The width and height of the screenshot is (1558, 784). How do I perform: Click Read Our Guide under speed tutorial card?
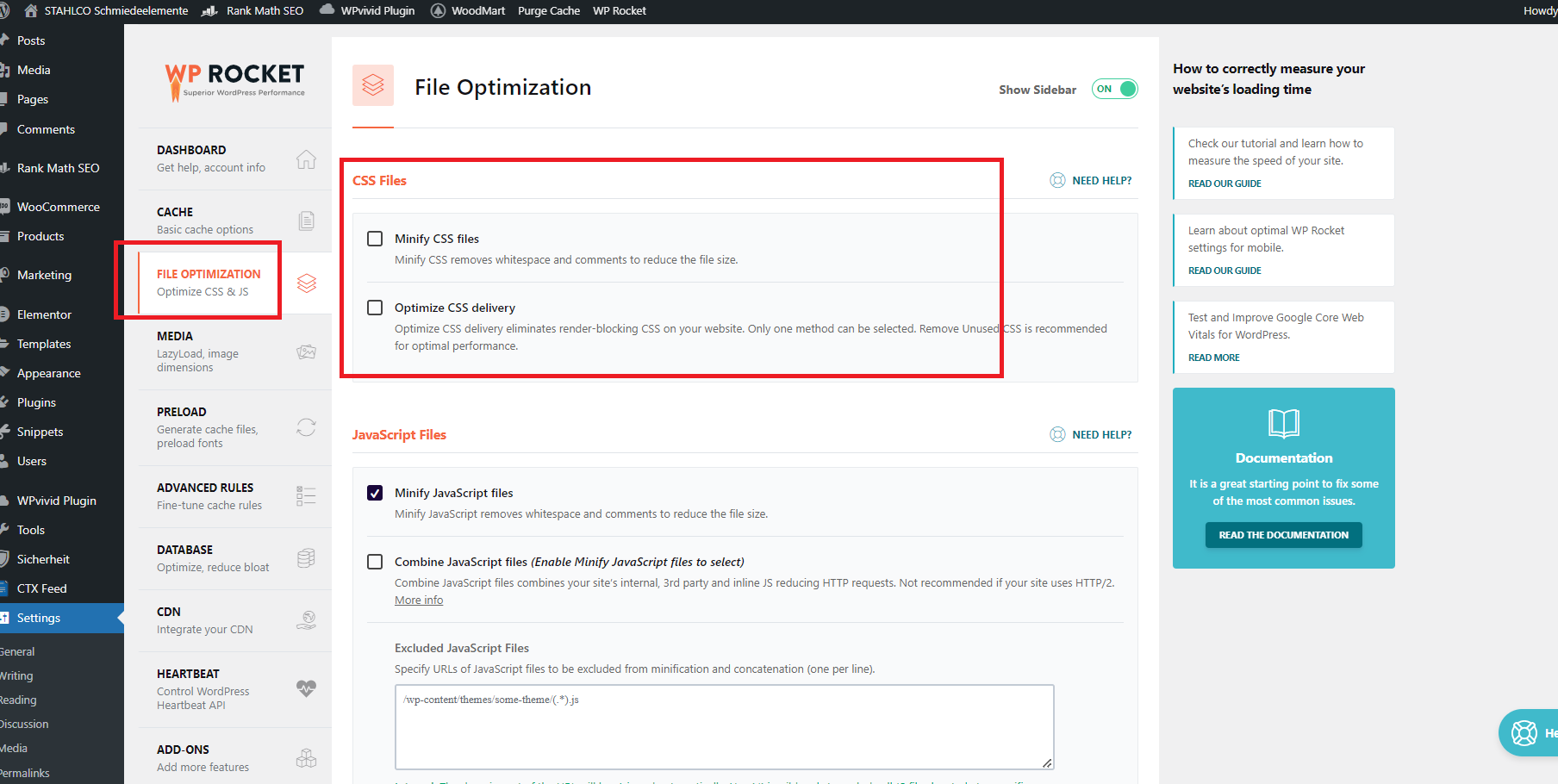[x=1225, y=184]
